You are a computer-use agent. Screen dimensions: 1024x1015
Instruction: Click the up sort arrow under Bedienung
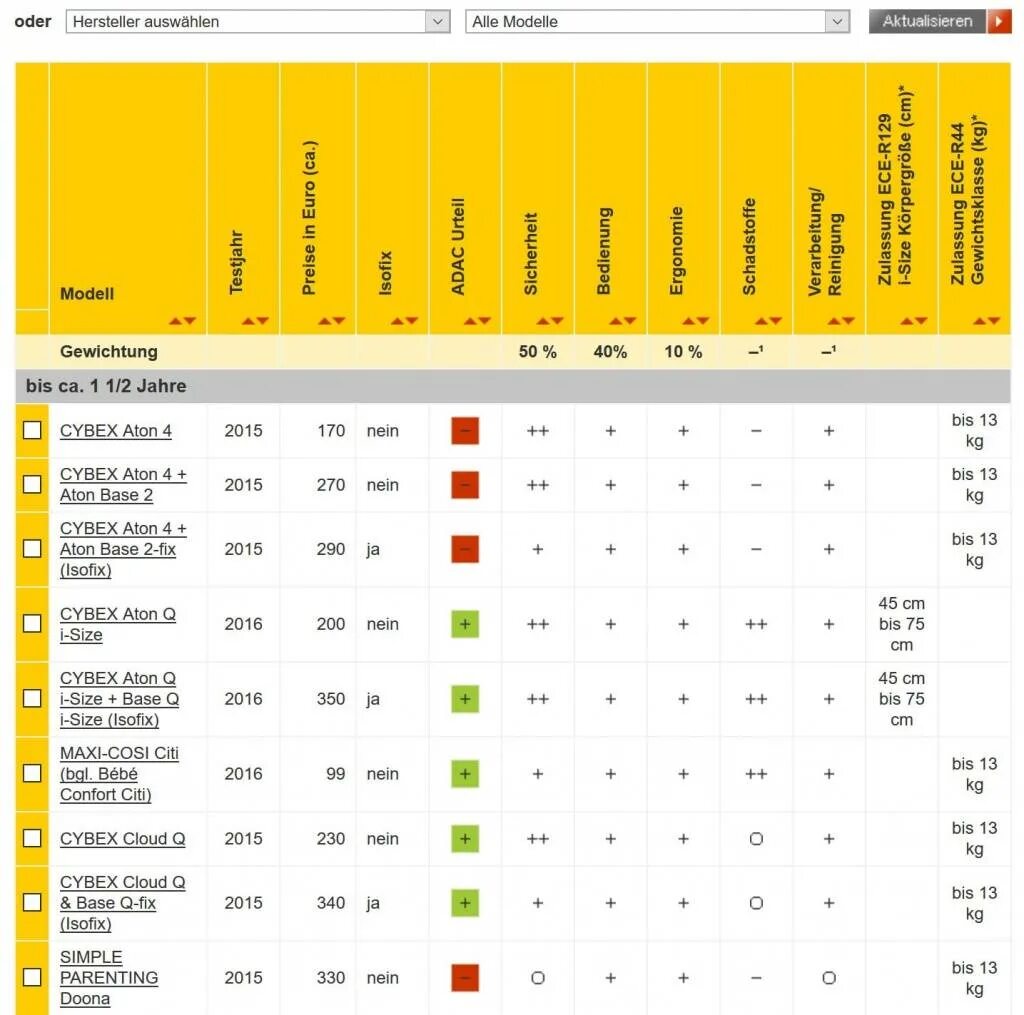click(x=616, y=321)
